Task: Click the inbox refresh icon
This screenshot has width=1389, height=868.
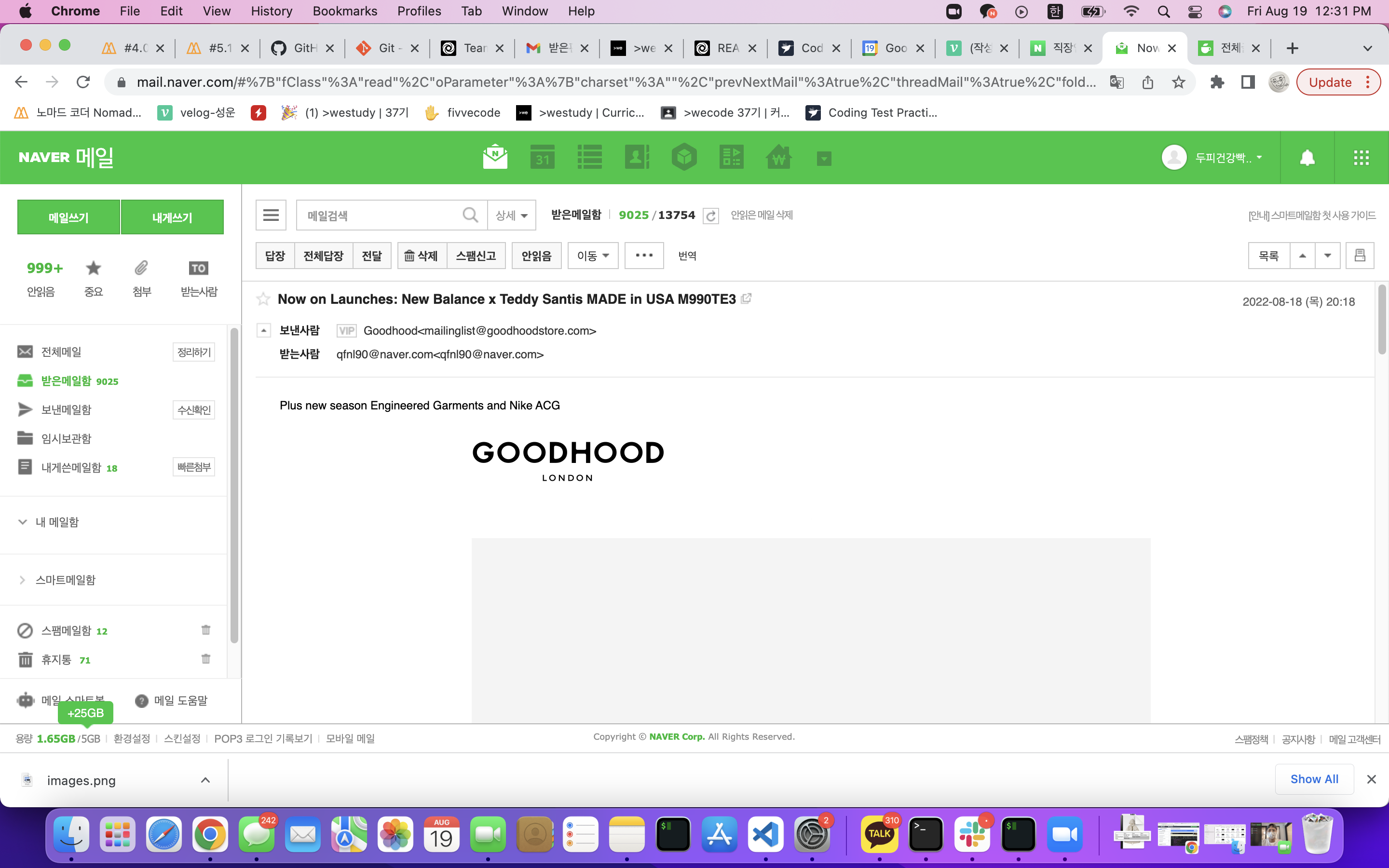Action: click(710, 216)
